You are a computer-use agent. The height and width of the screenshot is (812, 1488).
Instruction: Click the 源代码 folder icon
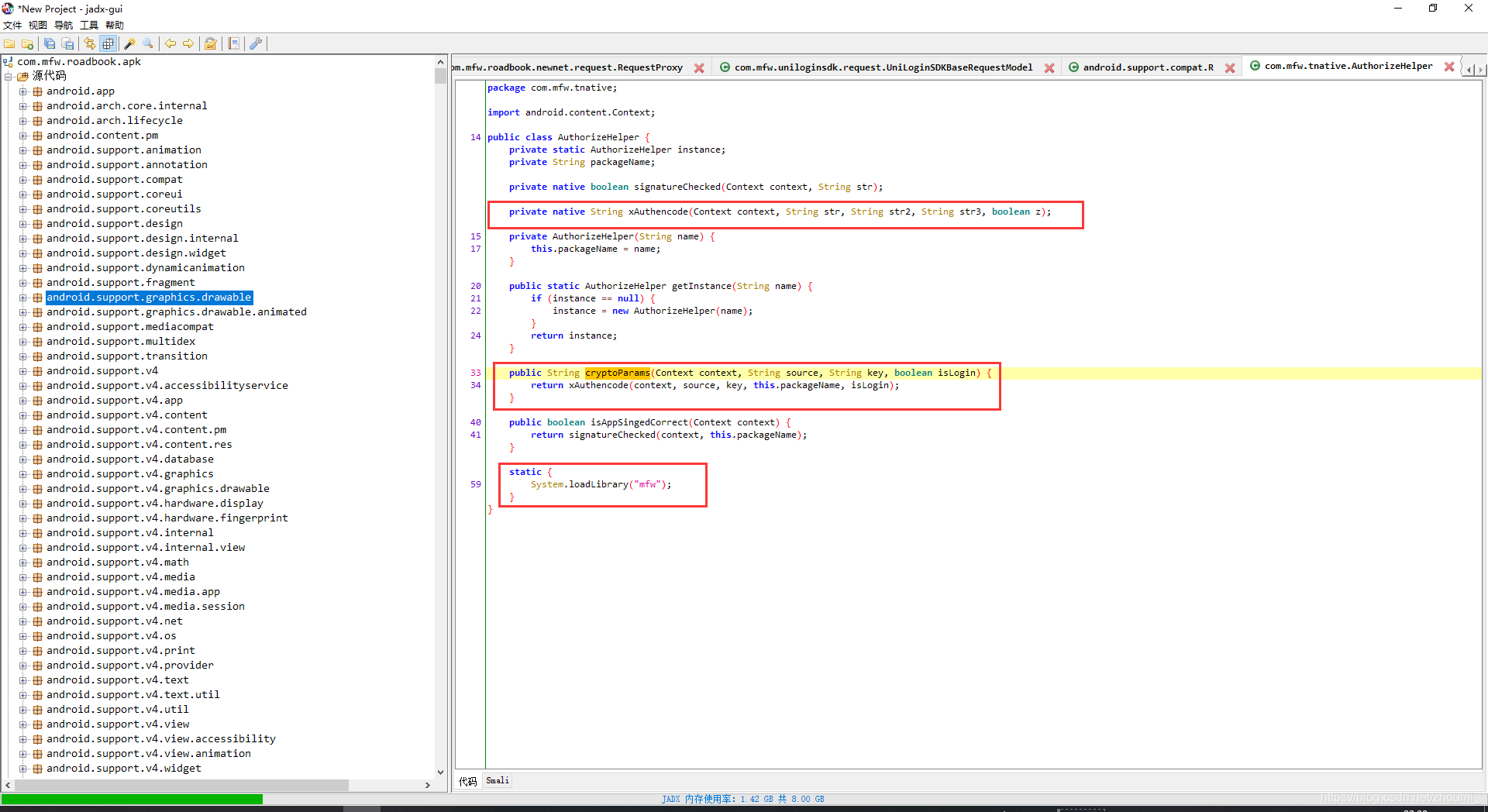coord(22,76)
